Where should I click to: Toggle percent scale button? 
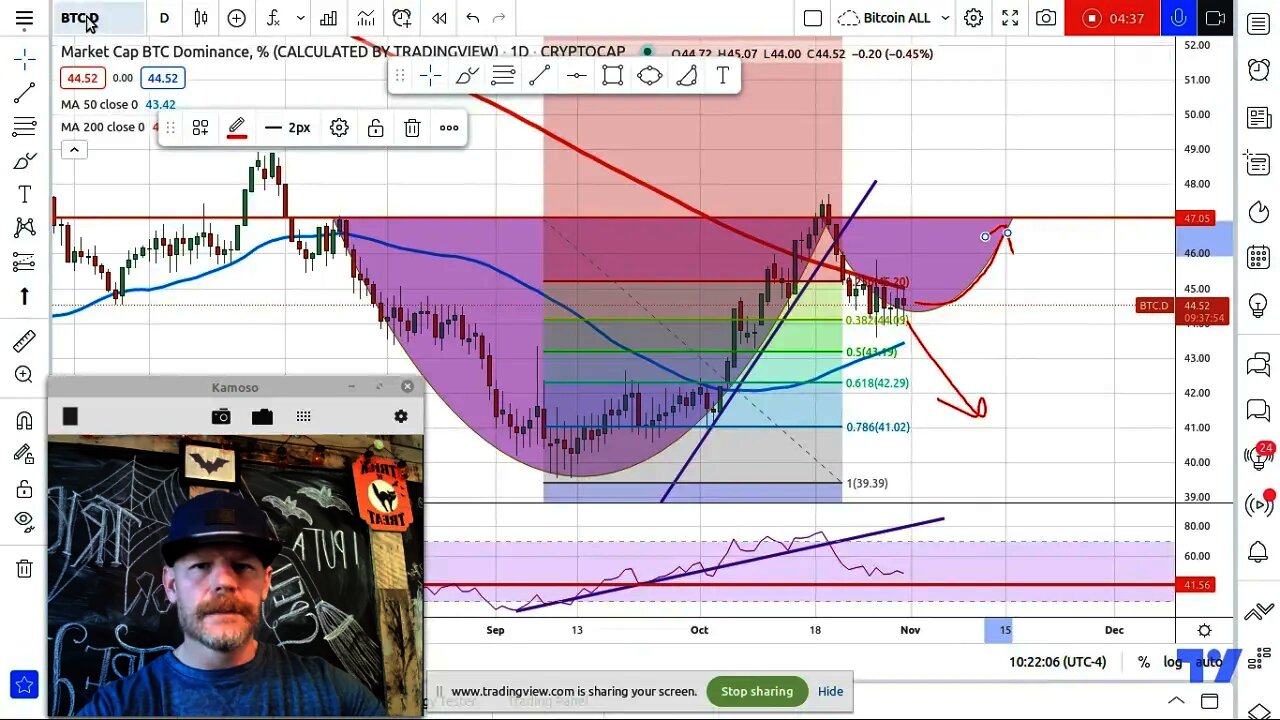1143,662
